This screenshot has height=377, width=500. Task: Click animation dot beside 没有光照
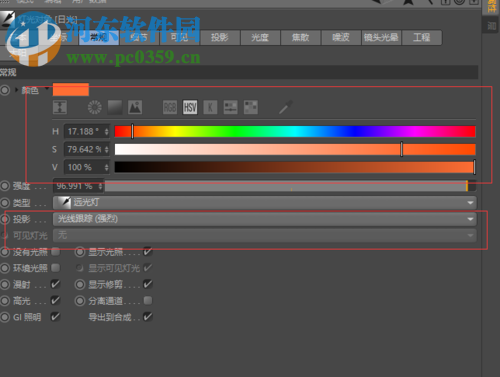pyautogui.click(x=5, y=252)
